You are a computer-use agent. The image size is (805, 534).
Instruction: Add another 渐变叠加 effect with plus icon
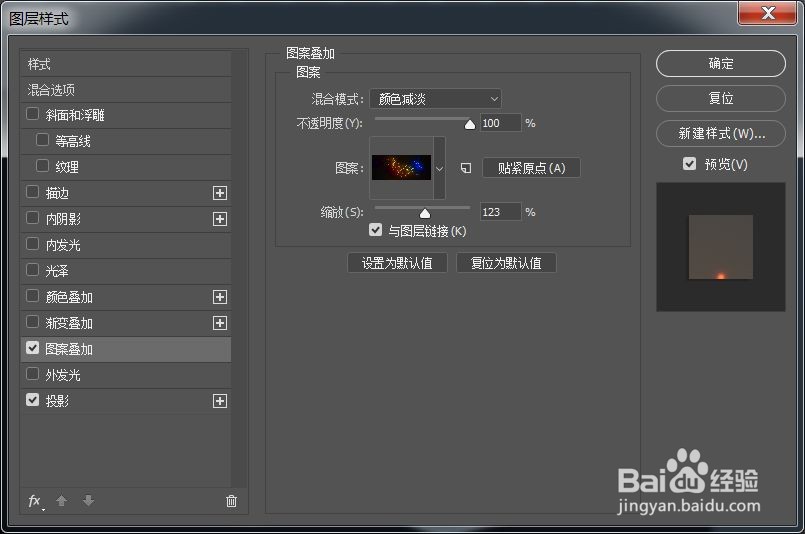click(220, 323)
